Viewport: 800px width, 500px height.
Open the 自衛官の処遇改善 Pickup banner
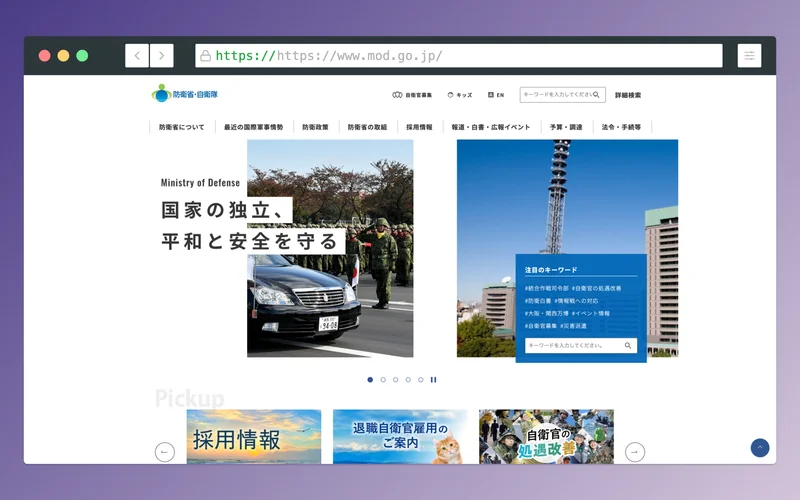point(546,437)
